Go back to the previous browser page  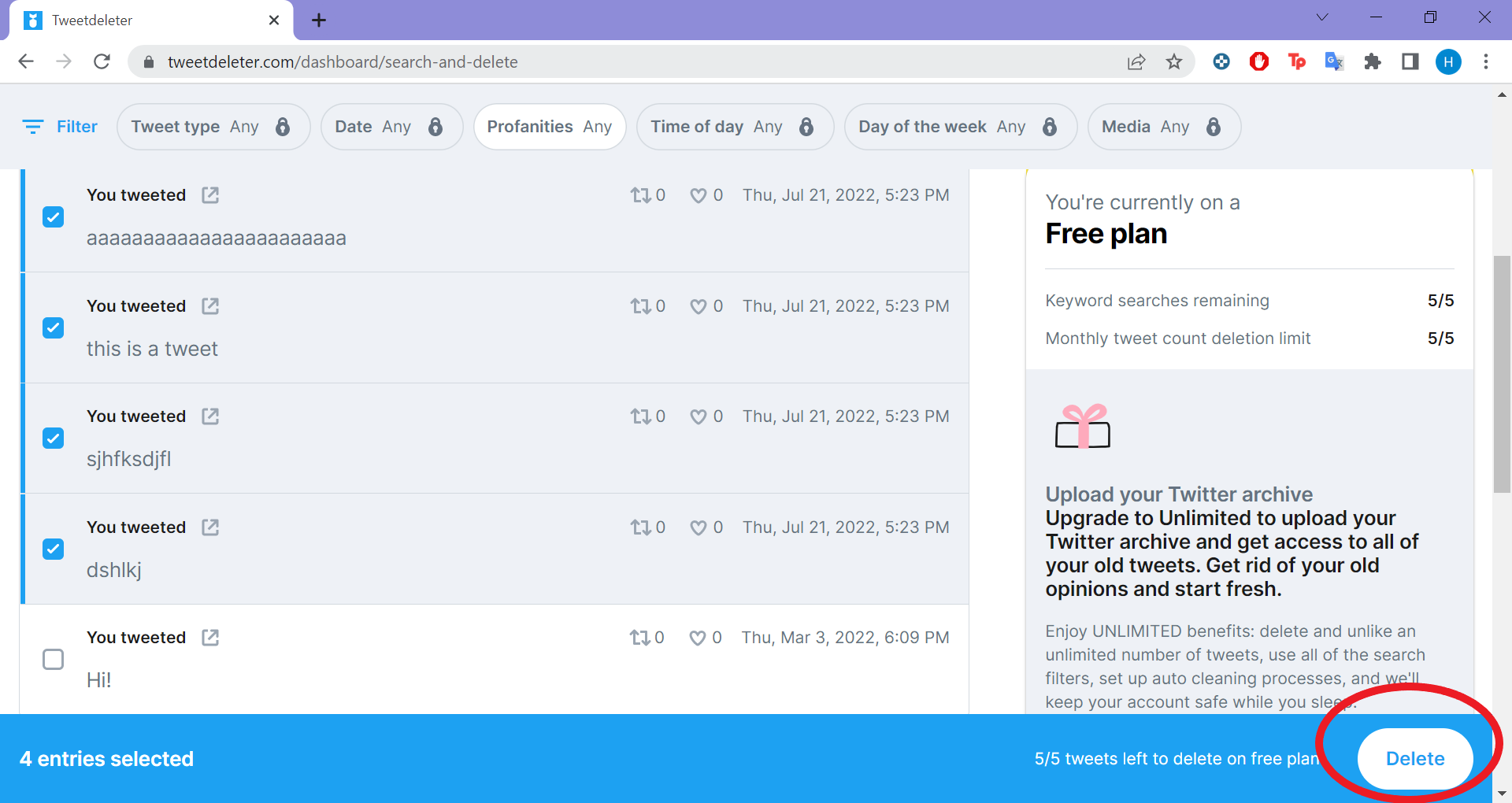click(26, 61)
